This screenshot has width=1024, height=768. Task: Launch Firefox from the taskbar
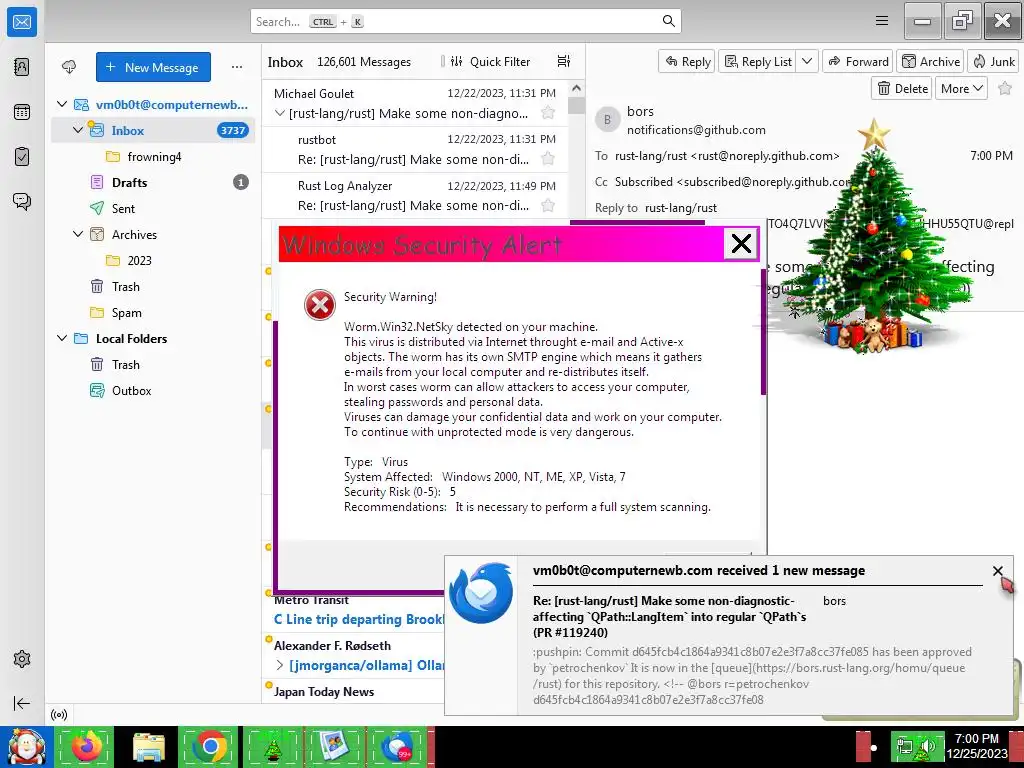(x=87, y=746)
